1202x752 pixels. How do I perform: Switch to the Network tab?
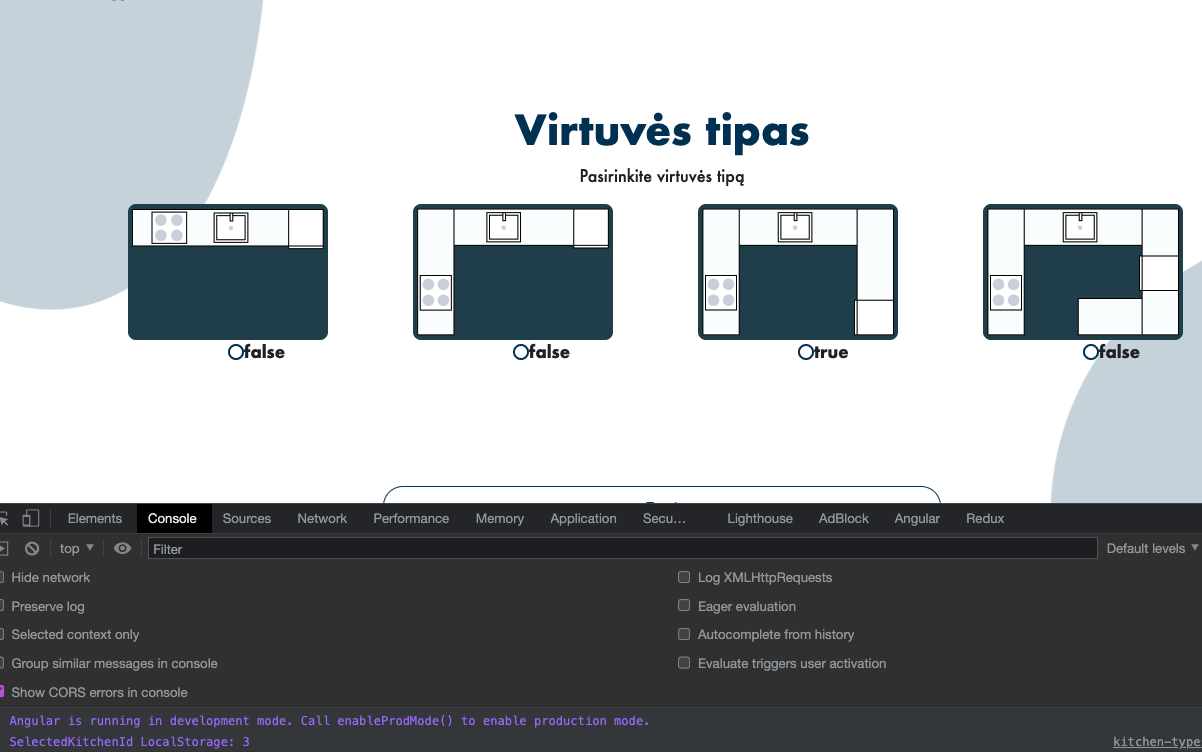pos(322,518)
